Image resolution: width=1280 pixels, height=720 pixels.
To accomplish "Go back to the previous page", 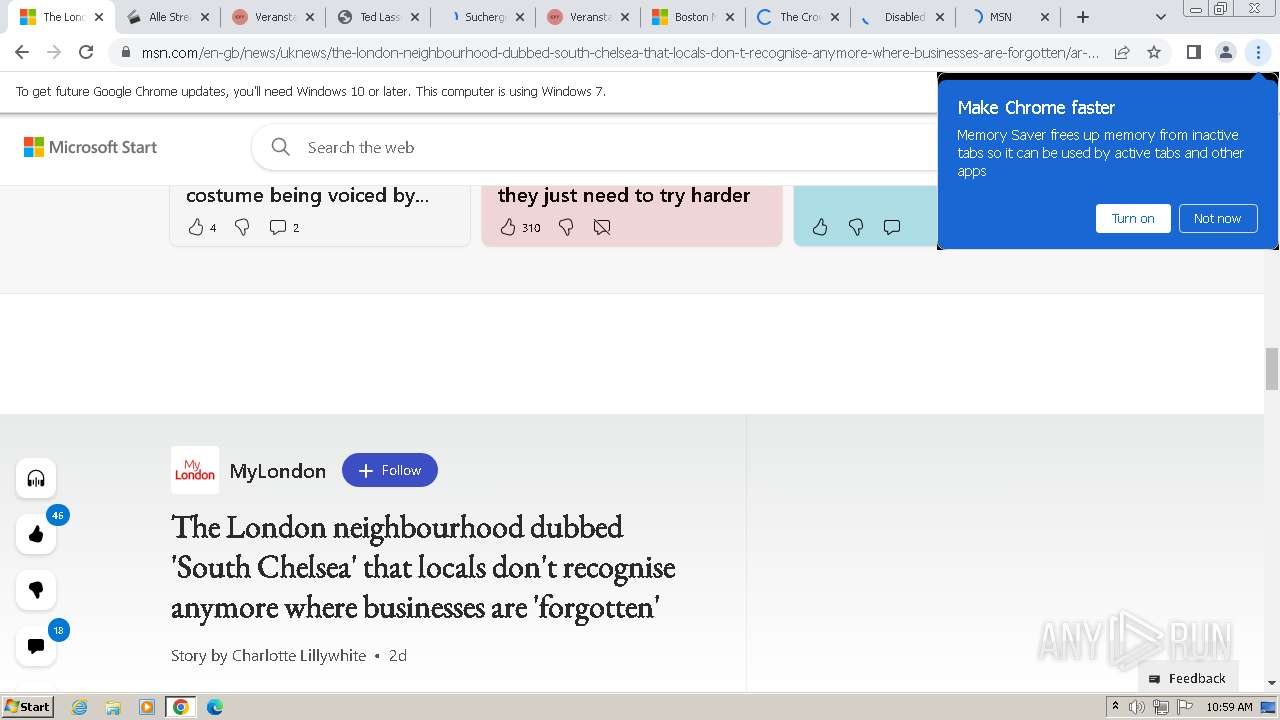I will 22,52.
